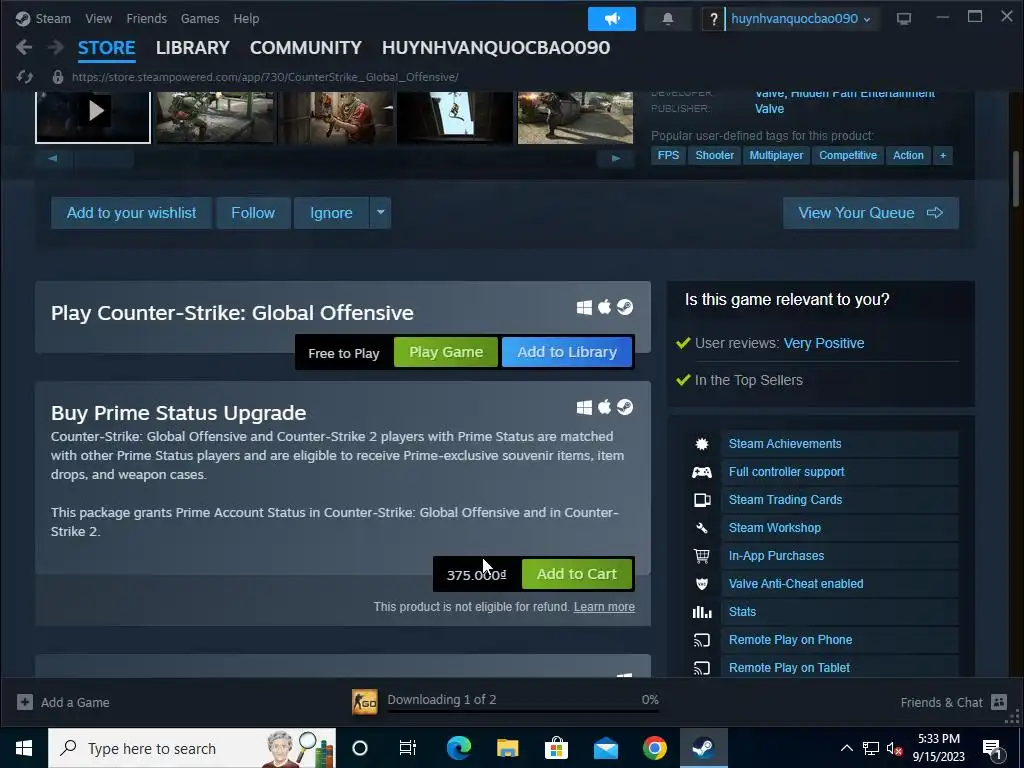The image size is (1024, 768).
Task: Click the Action tag
Action: (908, 155)
